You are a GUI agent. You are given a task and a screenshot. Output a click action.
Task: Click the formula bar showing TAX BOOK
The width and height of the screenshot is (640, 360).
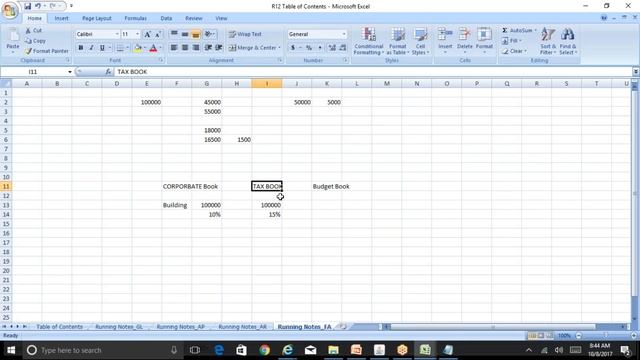(373, 72)
